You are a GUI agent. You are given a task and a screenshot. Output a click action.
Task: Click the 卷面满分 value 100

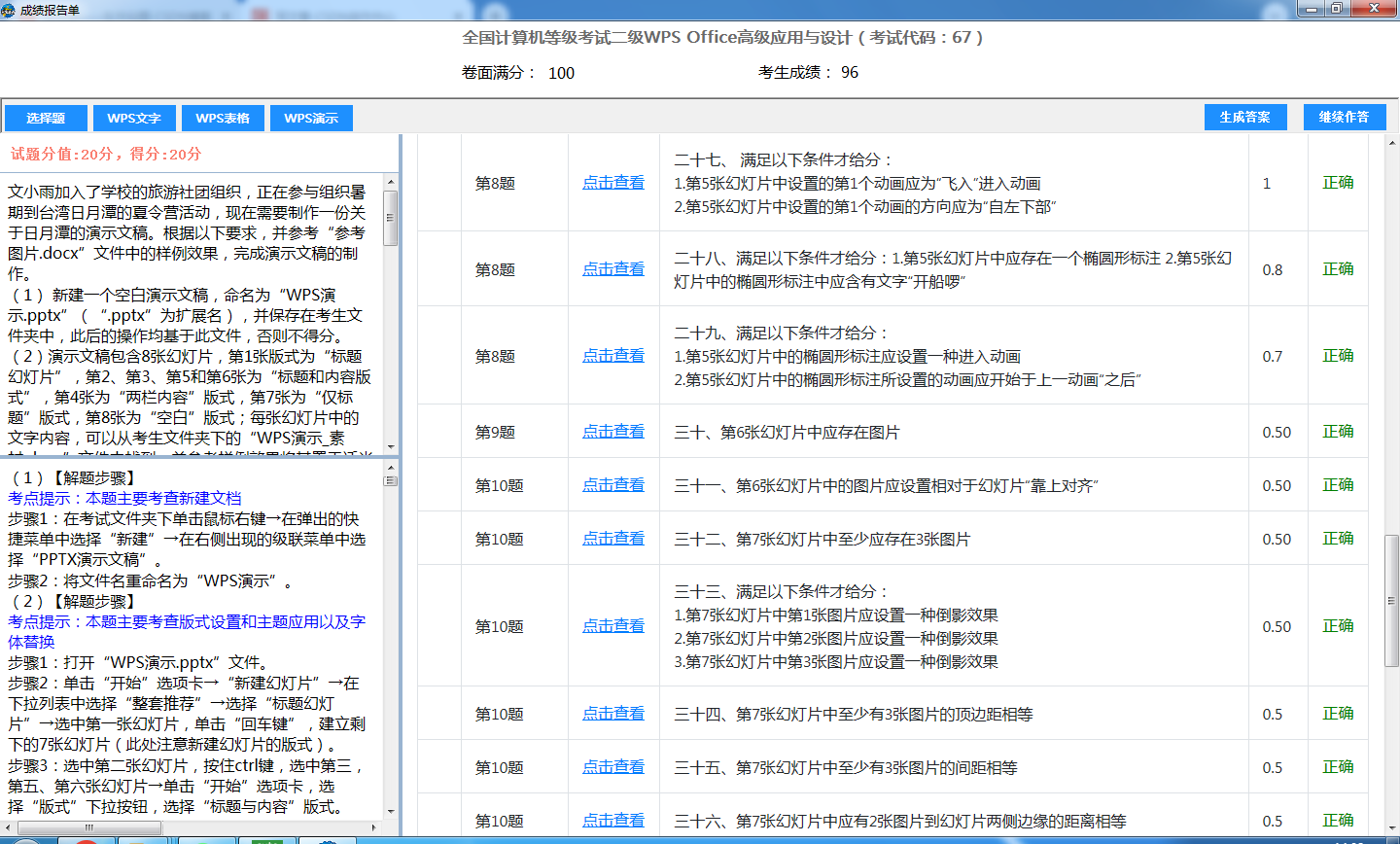(561, 73)
